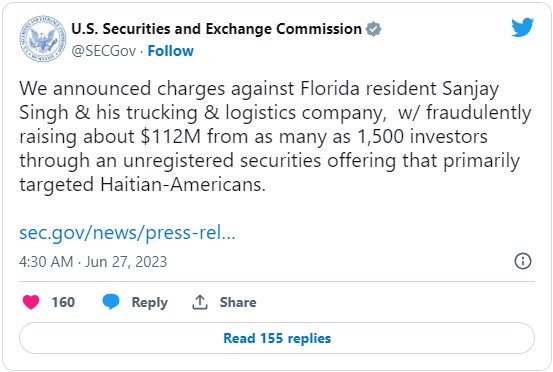Screen dimensions: 553x372
Task: Open the @SECGov handle
Action: coord(104,51)
